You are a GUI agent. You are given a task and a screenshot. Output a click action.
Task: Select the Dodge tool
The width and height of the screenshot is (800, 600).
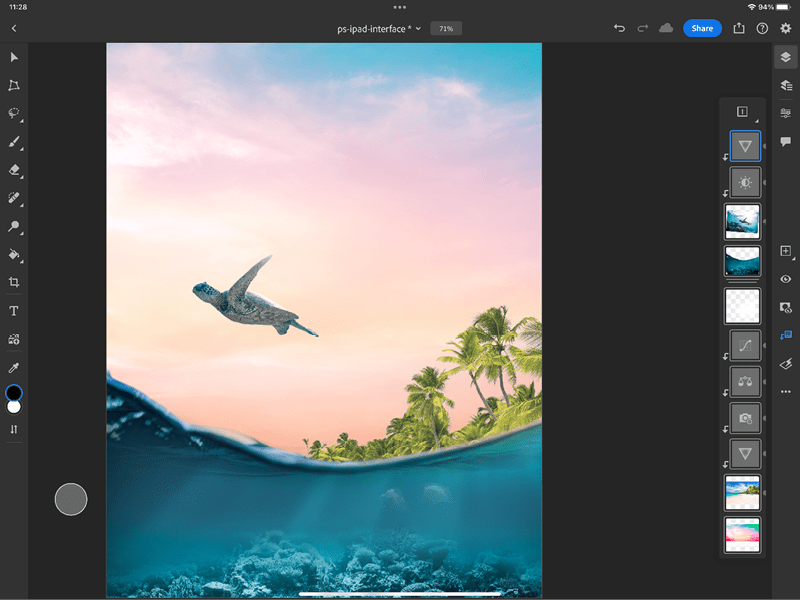14,226
